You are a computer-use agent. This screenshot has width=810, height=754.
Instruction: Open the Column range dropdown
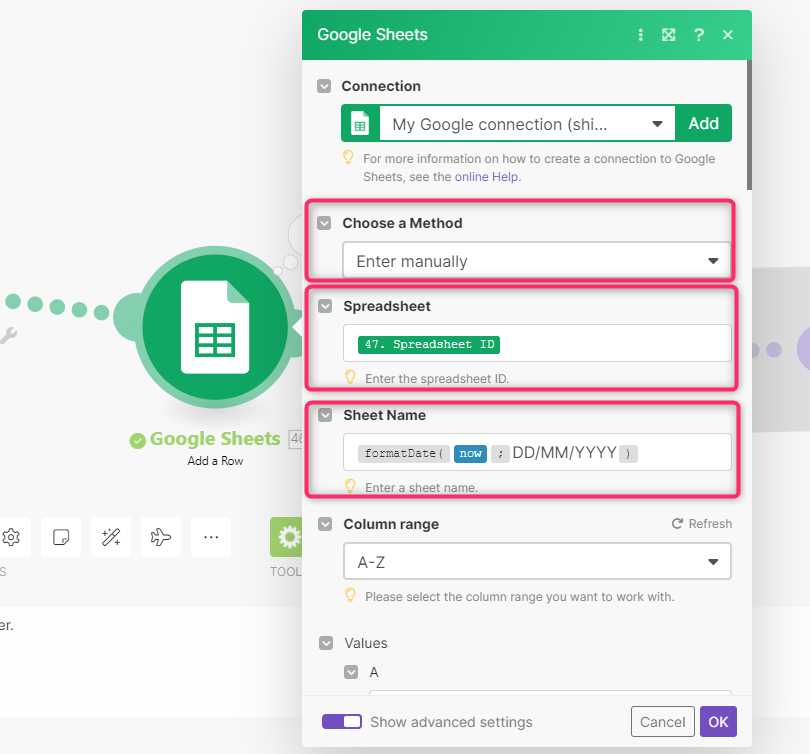(537, 562)
